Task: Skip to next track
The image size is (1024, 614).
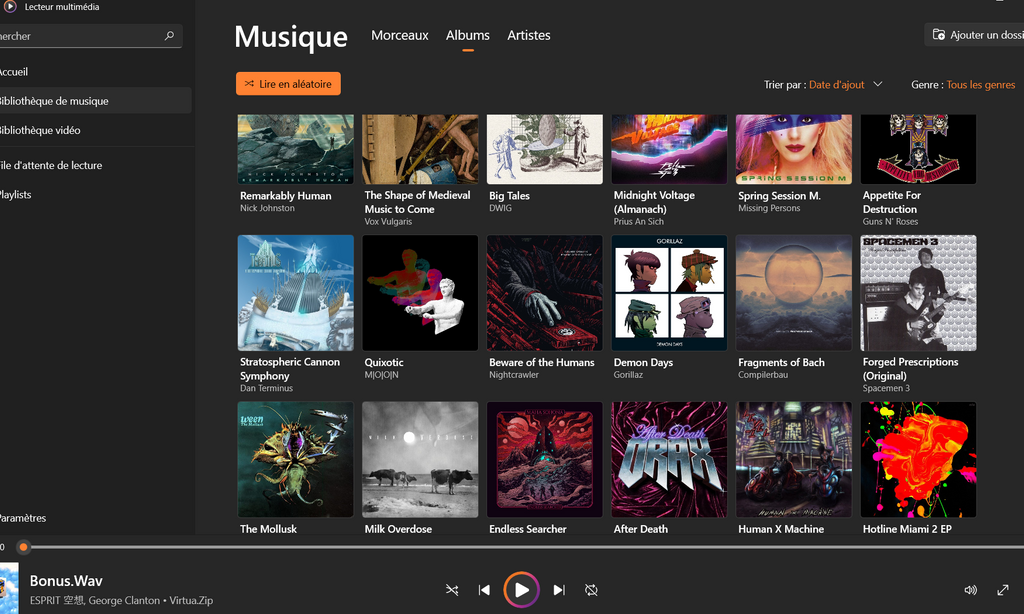Action: [559, 590]
